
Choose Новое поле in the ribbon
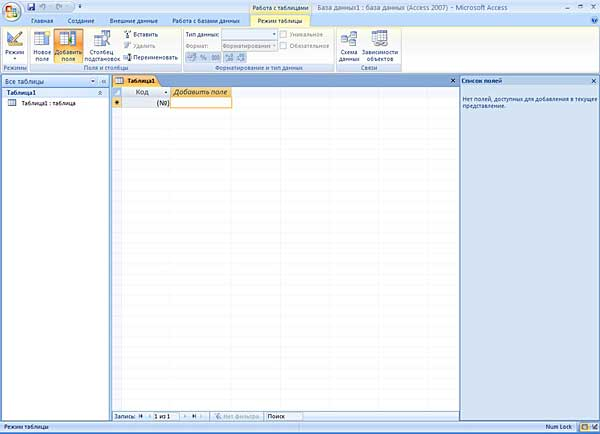pyautogui.click(x=42, y=46)
